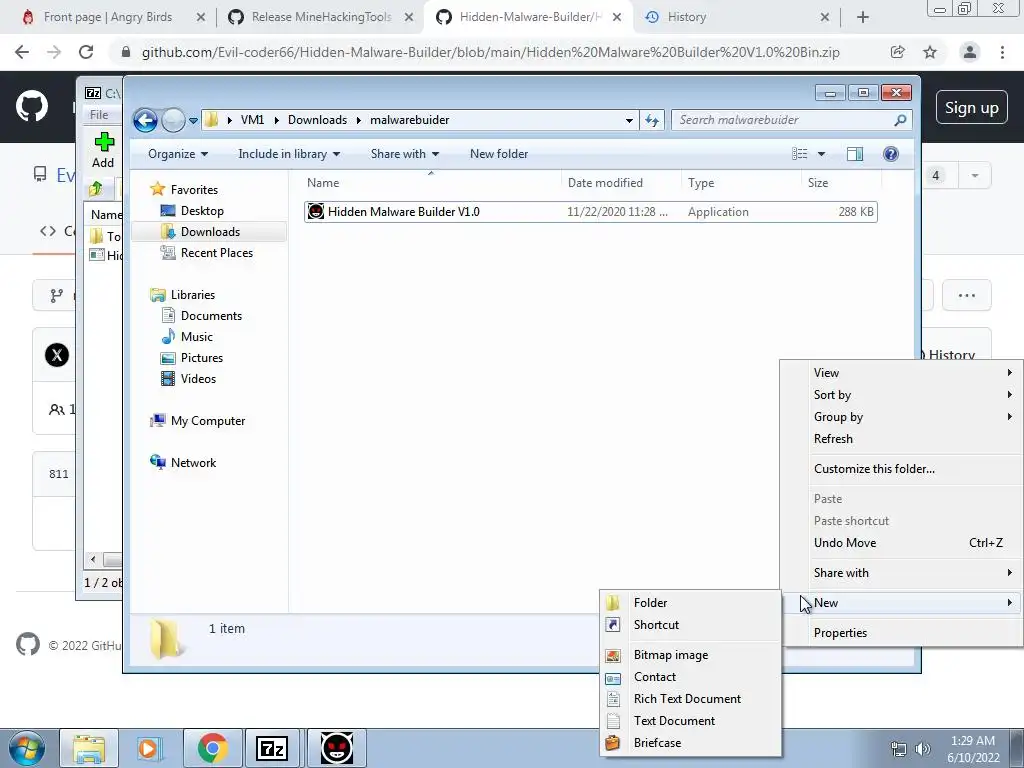The image size is (1024, 768).
Task: Expand the View submenu in context menu
Action: (x=903, y=373)
